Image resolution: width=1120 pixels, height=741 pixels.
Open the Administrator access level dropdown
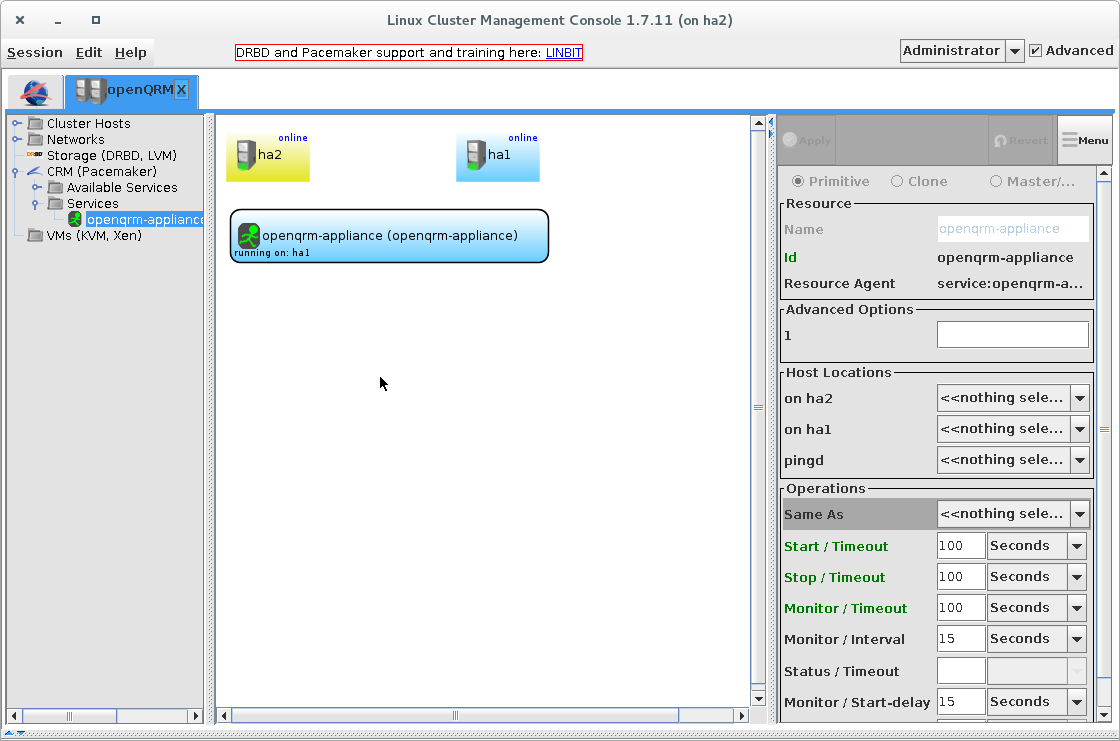point(1014,51)
